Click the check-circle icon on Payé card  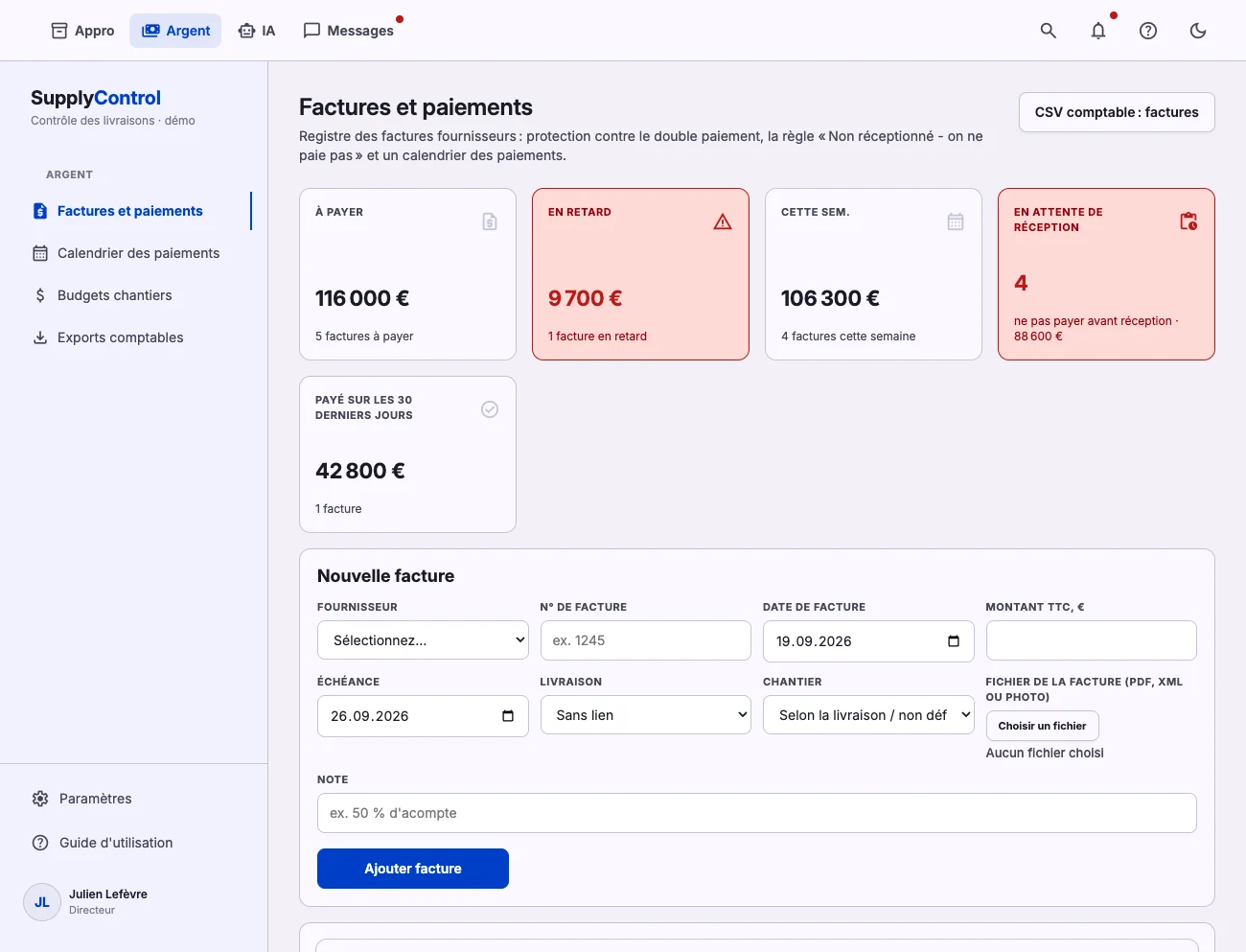point(490,409)
